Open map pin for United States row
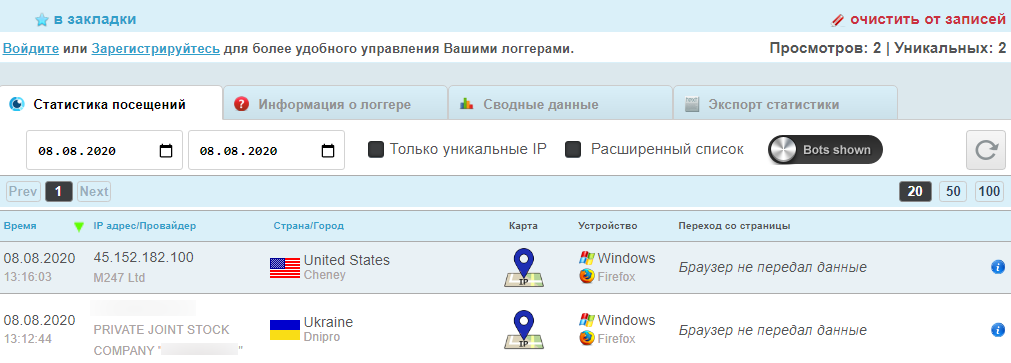 coord(524,268)
